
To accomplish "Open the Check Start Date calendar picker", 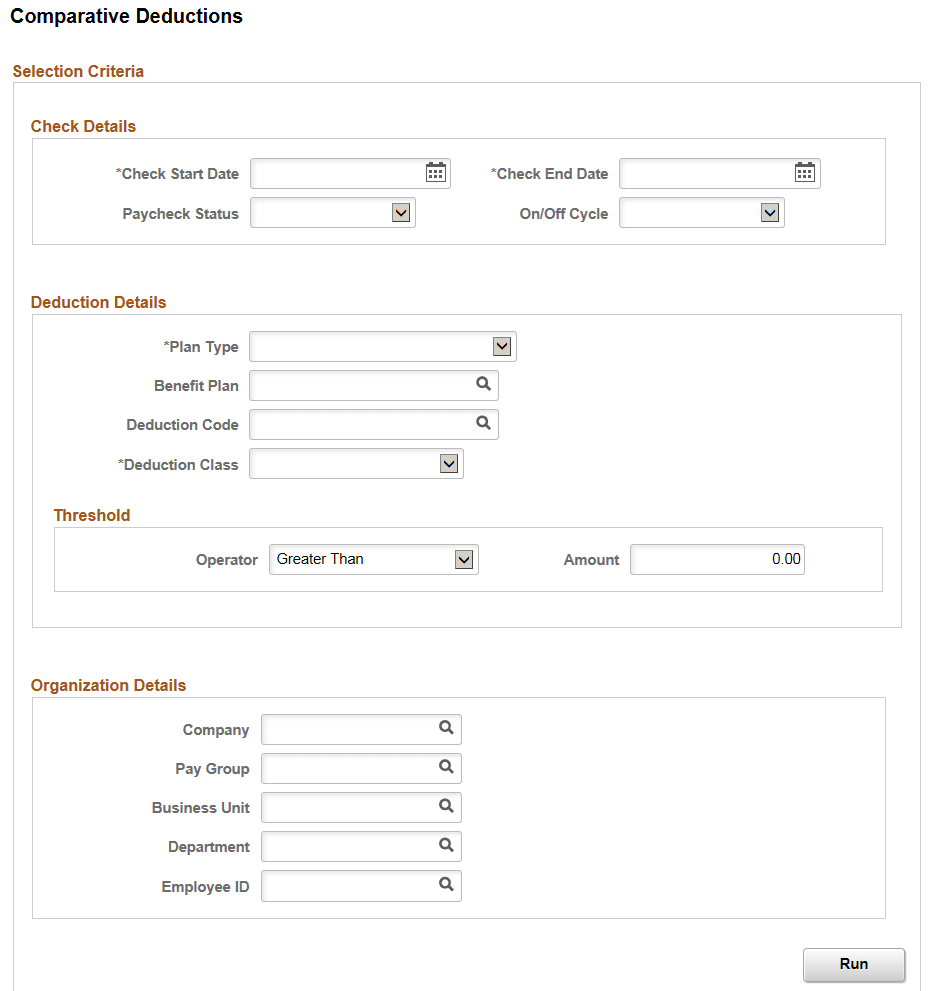I will (x=435, y=172).
